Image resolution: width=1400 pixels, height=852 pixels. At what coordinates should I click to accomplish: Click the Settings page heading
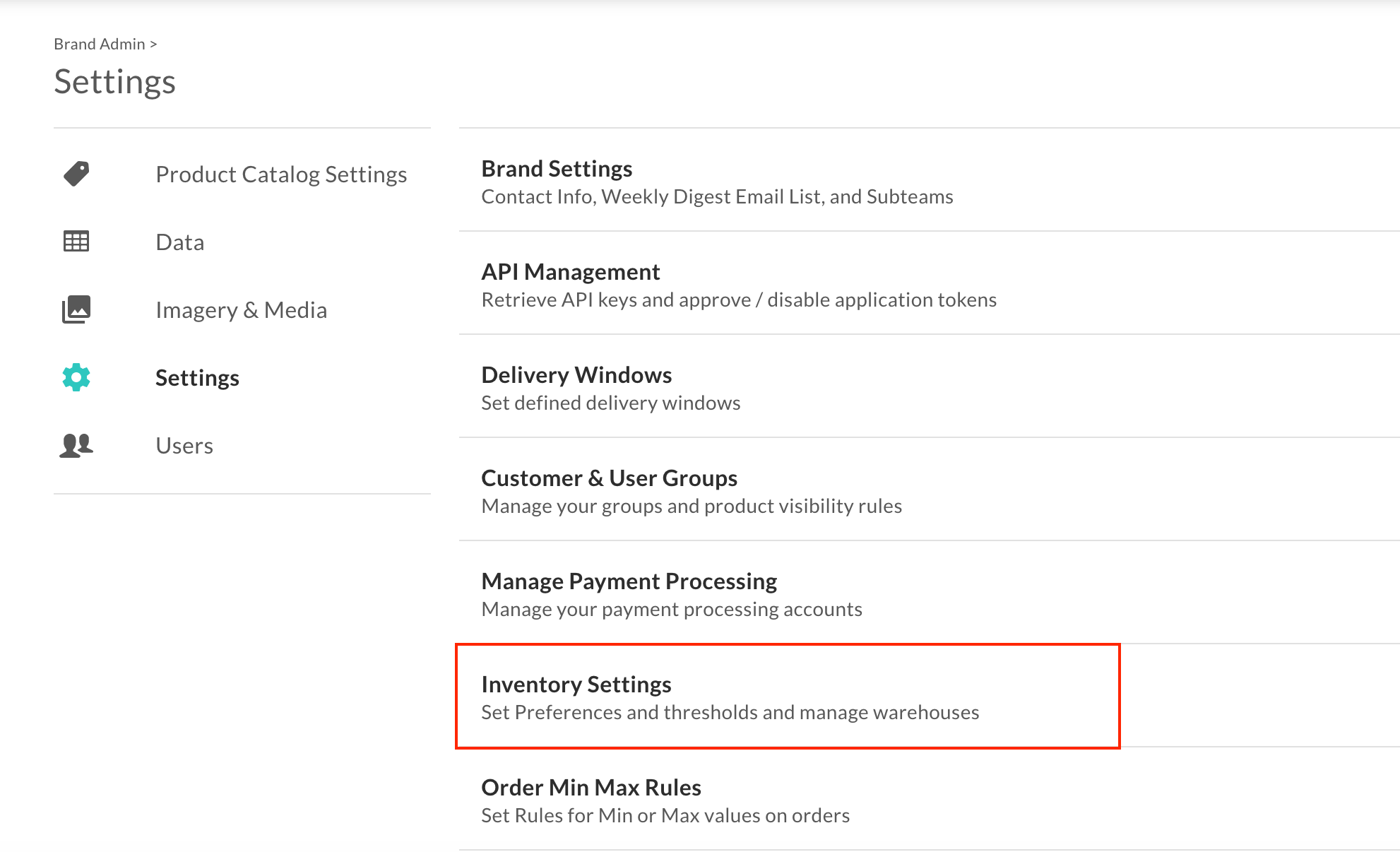click(x=114, y=81)
